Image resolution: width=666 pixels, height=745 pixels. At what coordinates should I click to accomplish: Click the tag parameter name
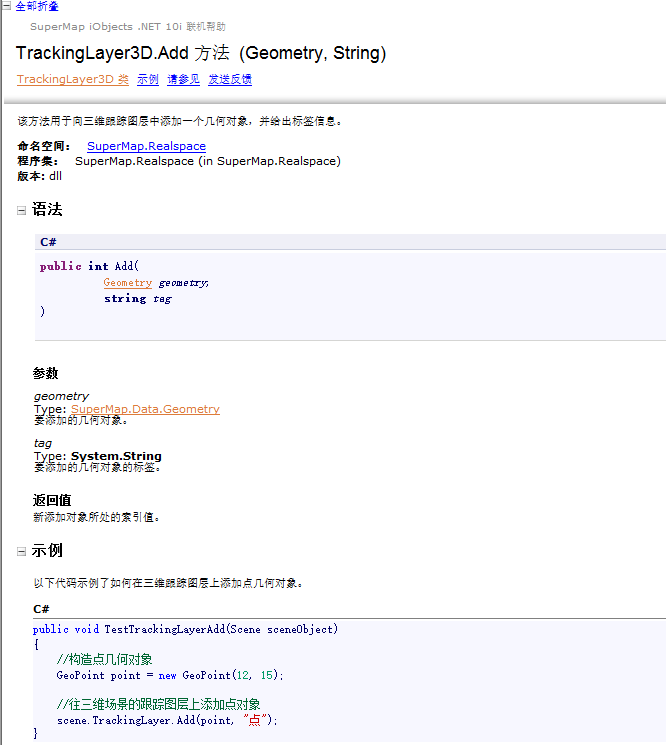(43, 443)
